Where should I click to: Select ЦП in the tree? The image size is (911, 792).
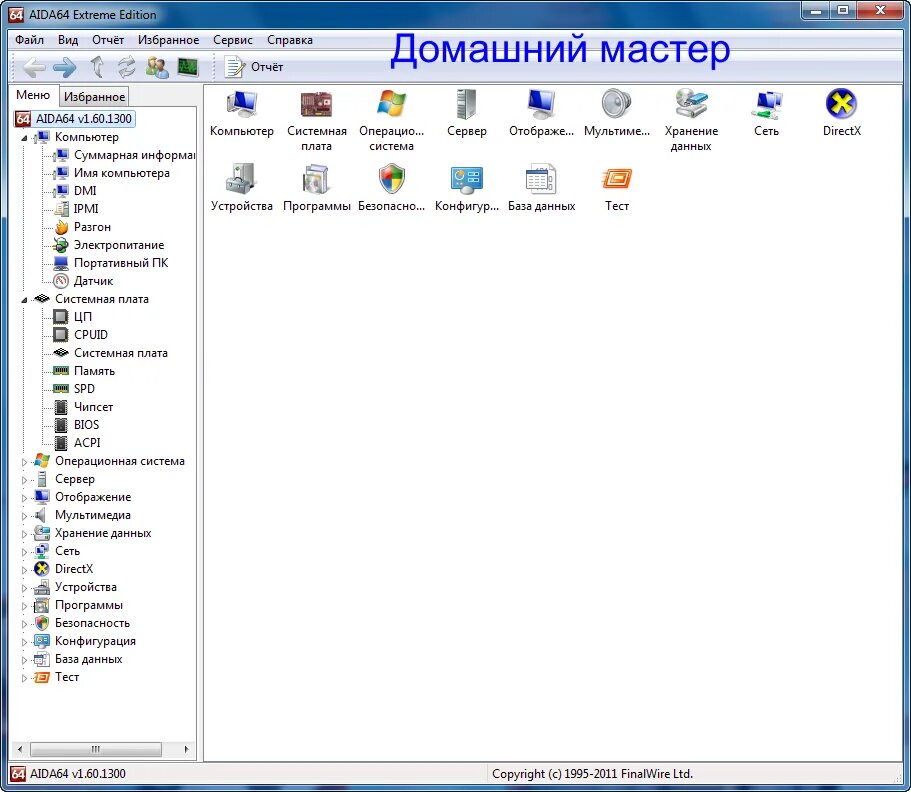(x=83, y=317)
